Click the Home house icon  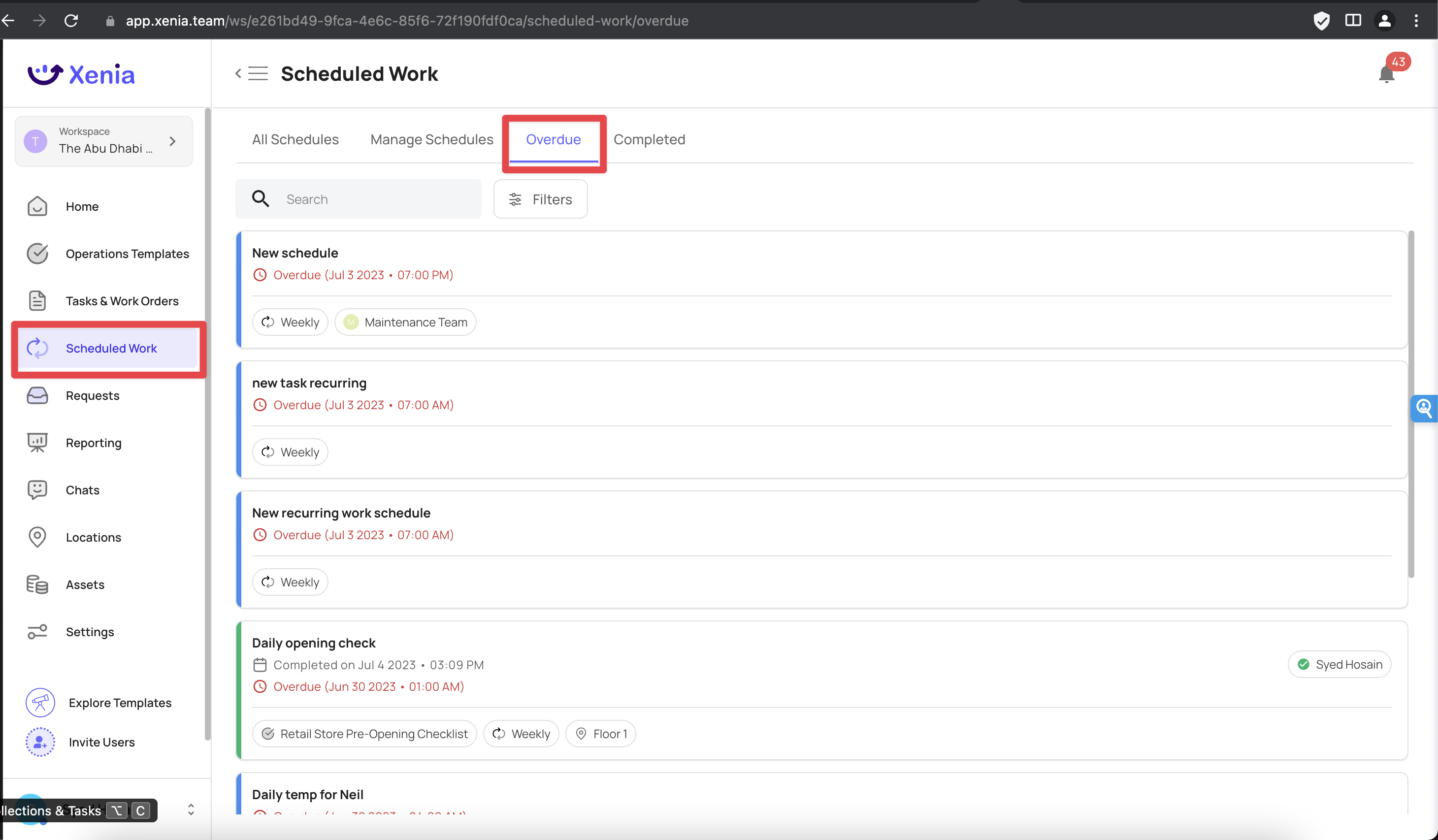pyautogui.click(x=37, y=207)
